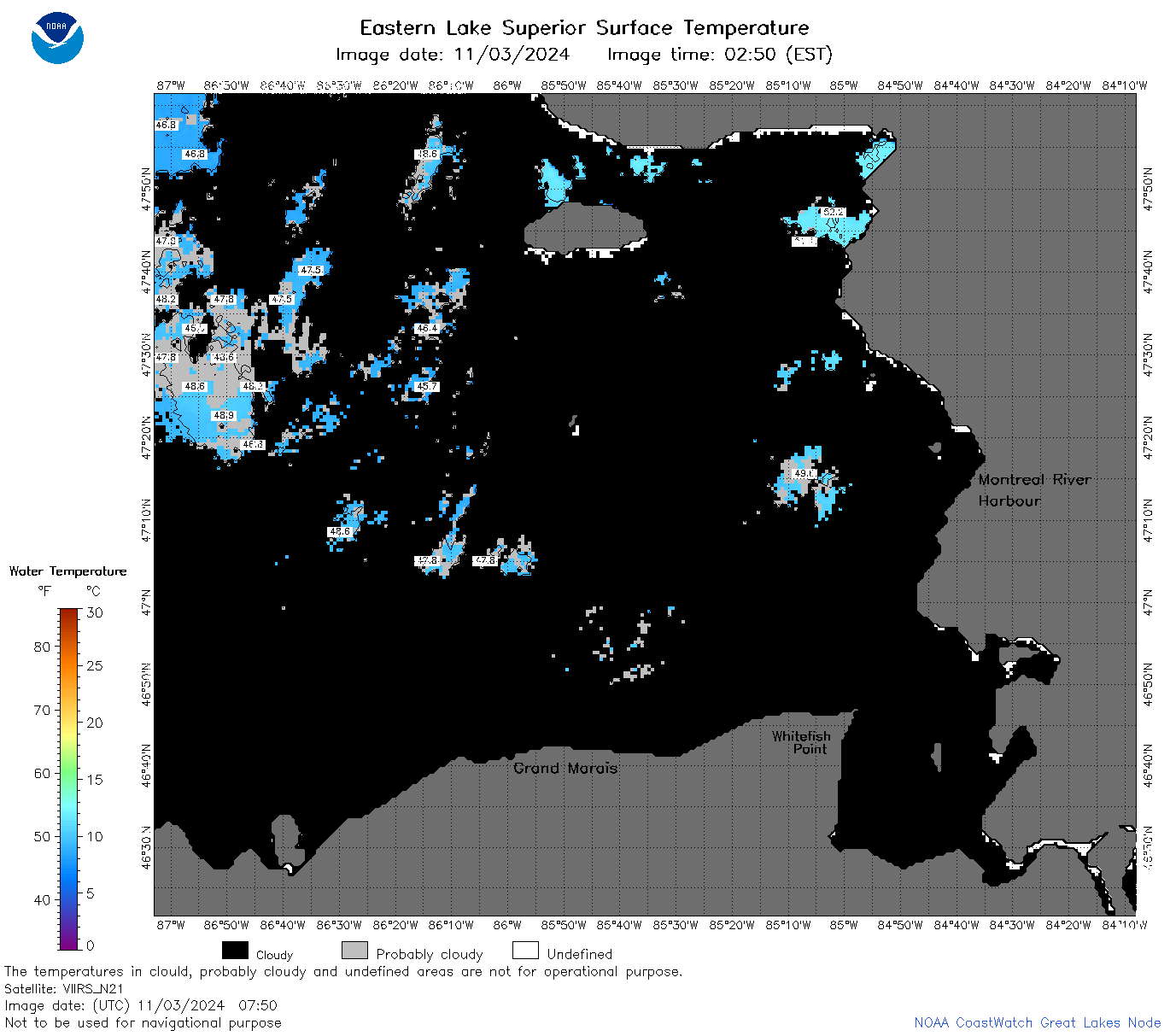
Task: Click the 48.9 temperature label
Action: coord(224,415)
